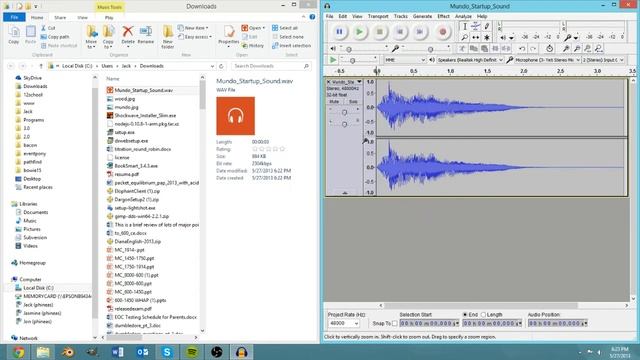Click the Undo icon in Audacity
The width and height of the screenshot is (640, 360).
point(522,49)
